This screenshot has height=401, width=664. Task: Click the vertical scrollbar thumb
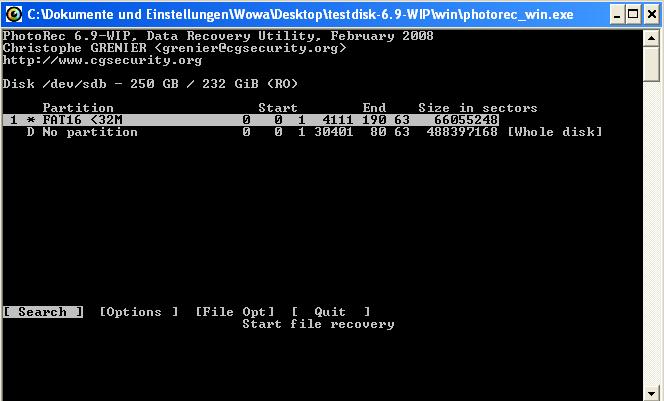point(652,64)
